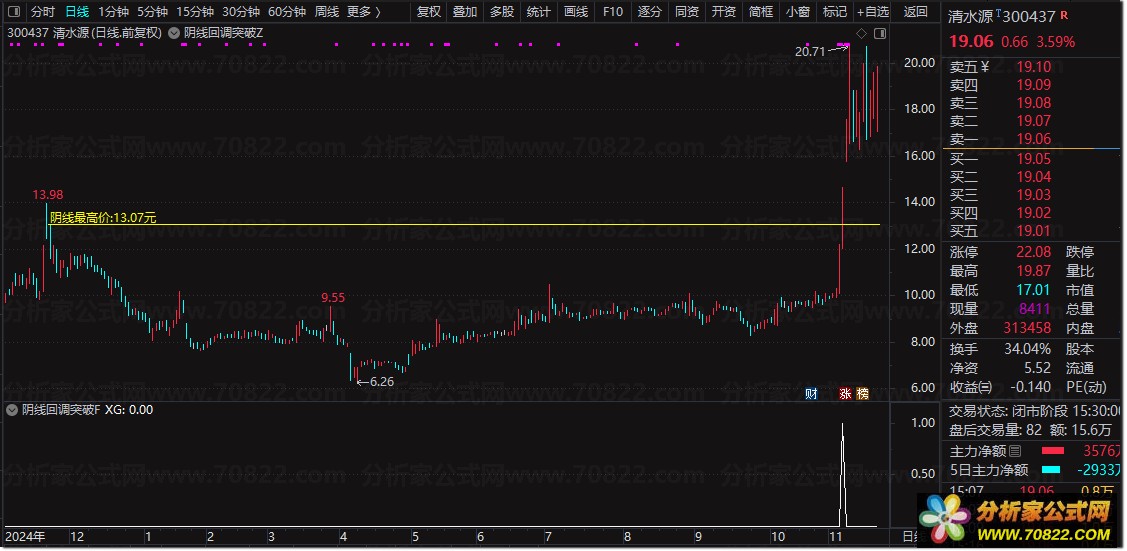Click the 换手 value 34.04%
The image size is (1127, 551).
[1028, 349]
